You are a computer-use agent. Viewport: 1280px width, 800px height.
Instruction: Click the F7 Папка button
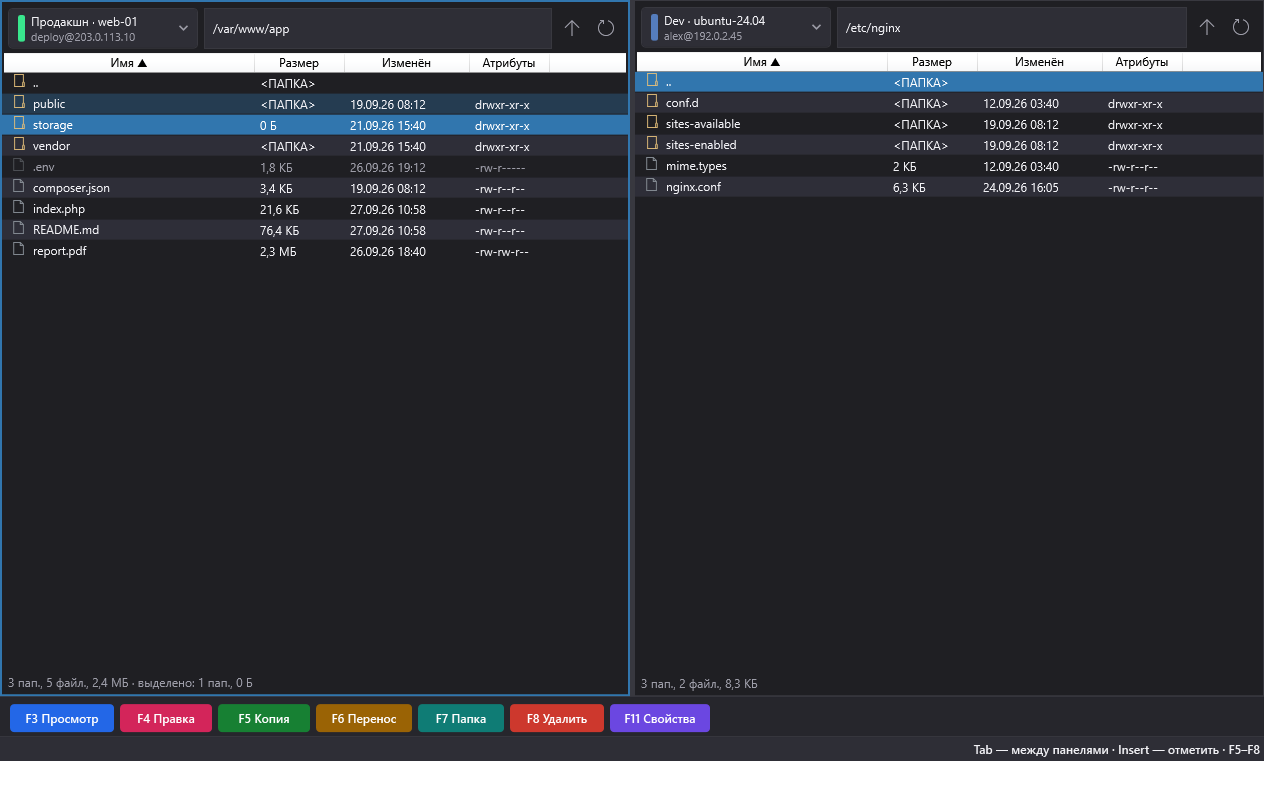pyautogui.click(x=461, y=718)
